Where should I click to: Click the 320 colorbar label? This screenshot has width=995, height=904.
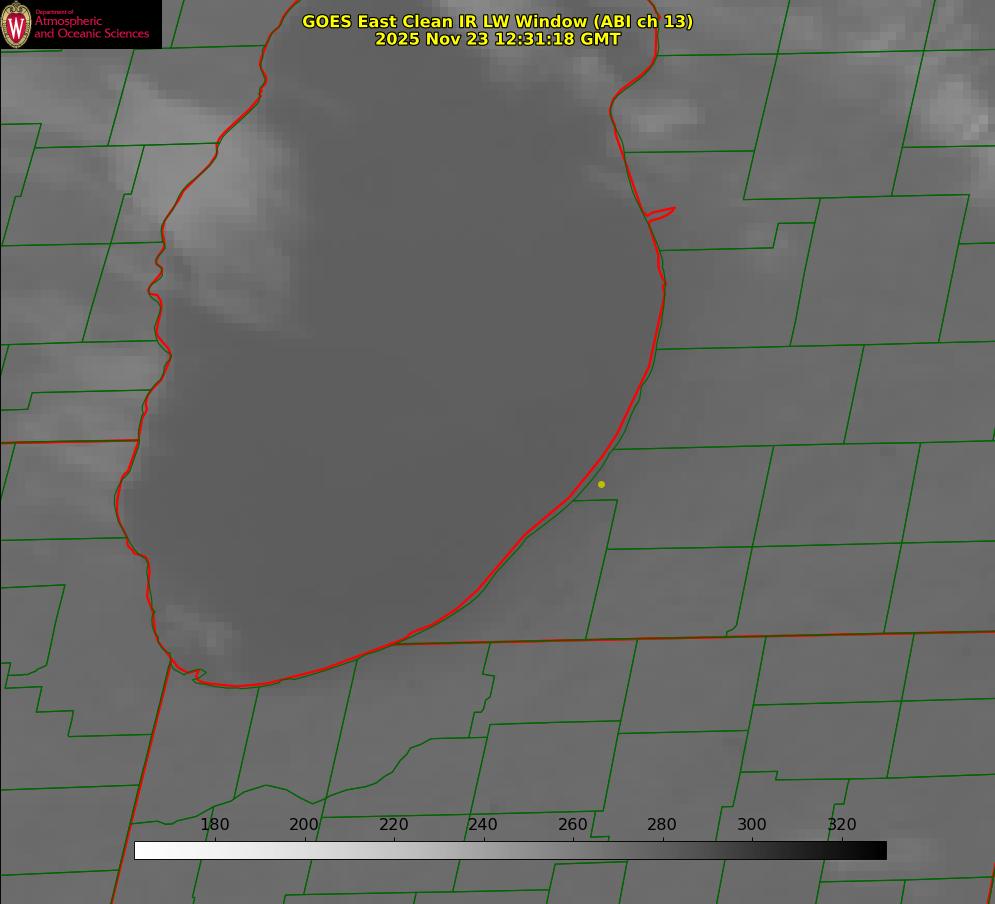842,825
